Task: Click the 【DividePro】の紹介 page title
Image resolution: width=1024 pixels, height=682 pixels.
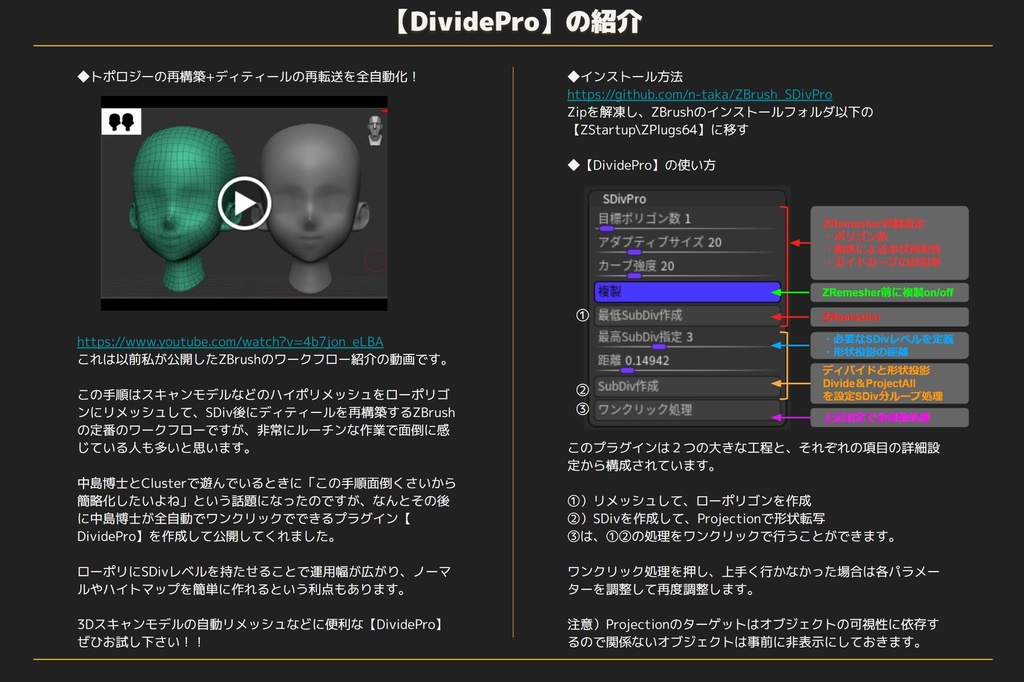Action: [x=517, y=22]
